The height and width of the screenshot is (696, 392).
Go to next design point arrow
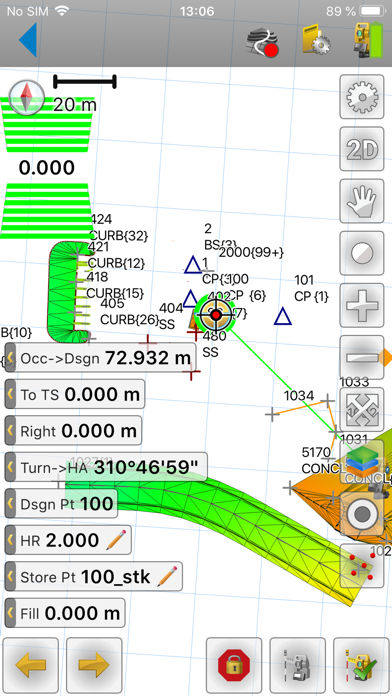coord(94,666)
